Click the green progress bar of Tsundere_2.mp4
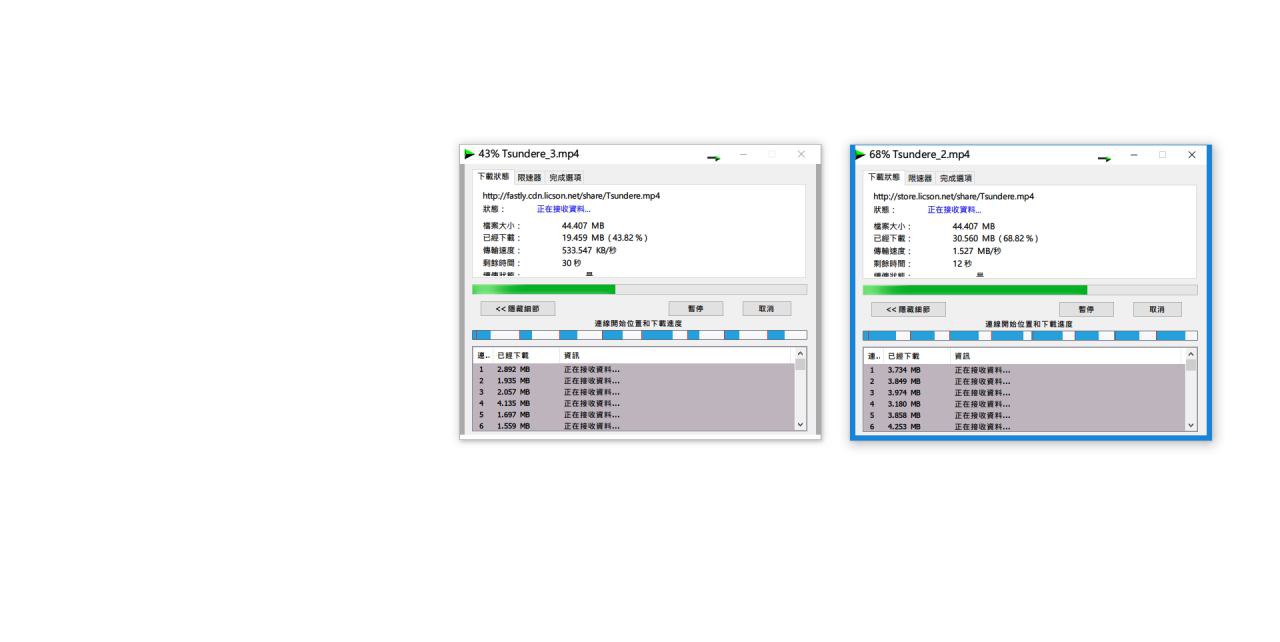This screenshot has height=642, width=1280. pos(1030,290)
